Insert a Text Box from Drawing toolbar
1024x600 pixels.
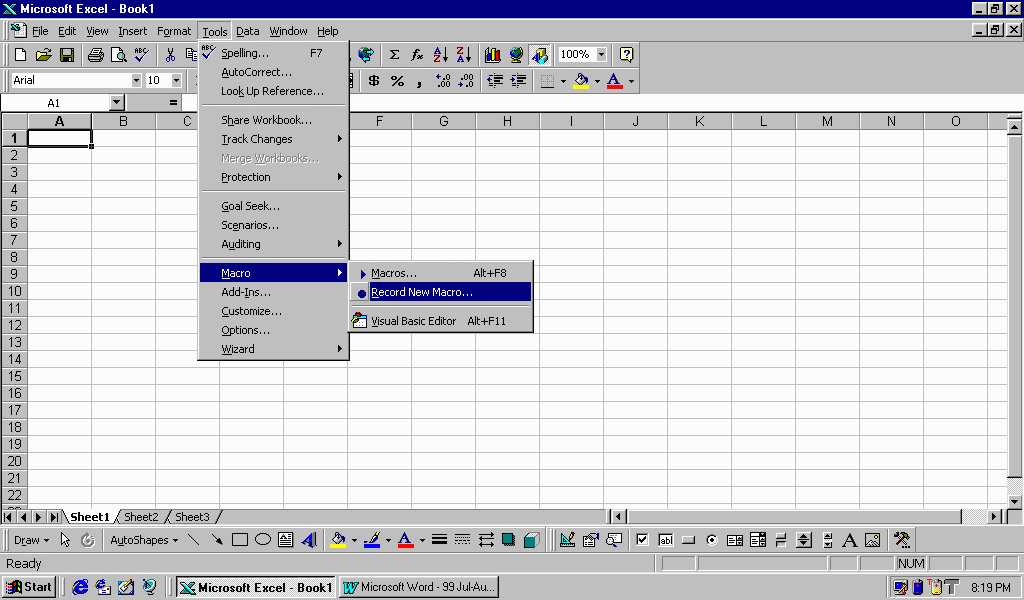click(x=285, y=540)
